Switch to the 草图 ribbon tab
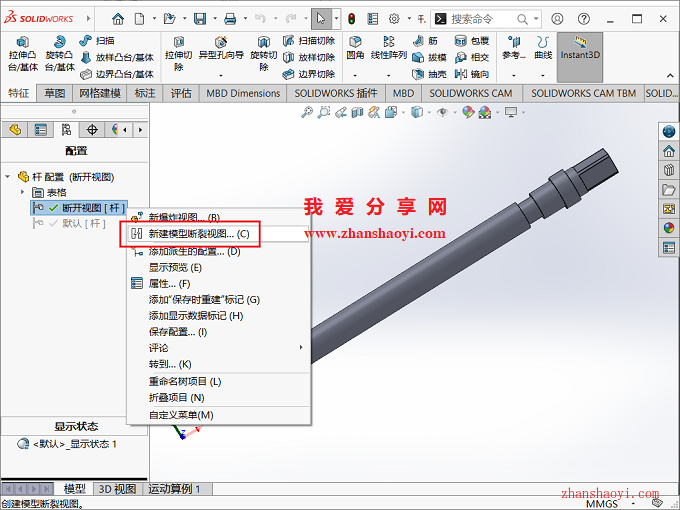This screenshot has width=680, height=510. pos(54,93)
